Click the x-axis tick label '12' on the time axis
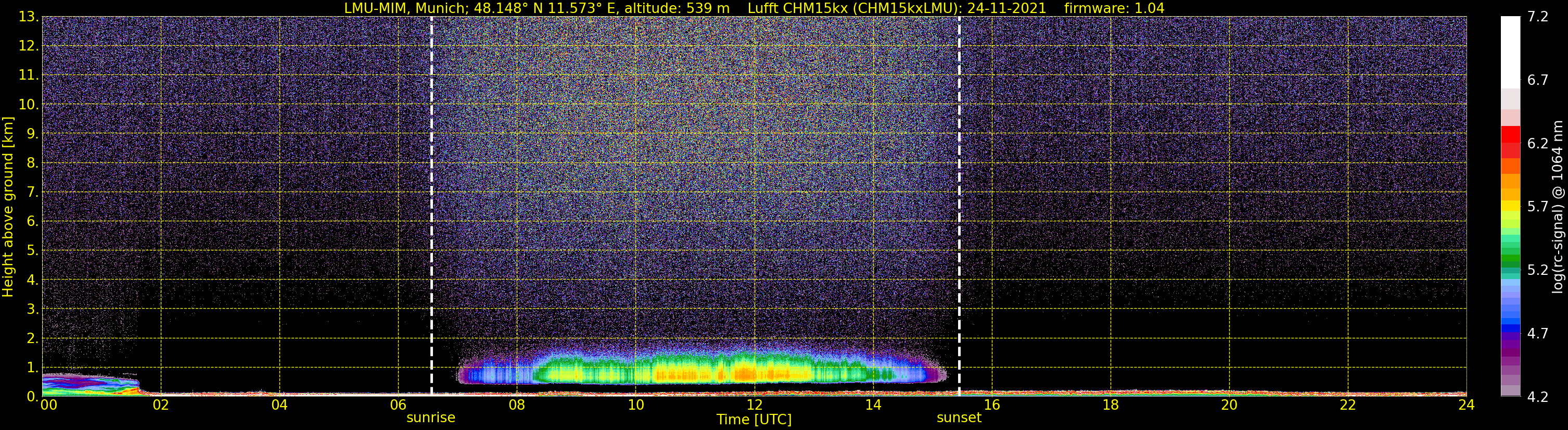This screenshot has width=1568, height=430. tap(754, 405)
